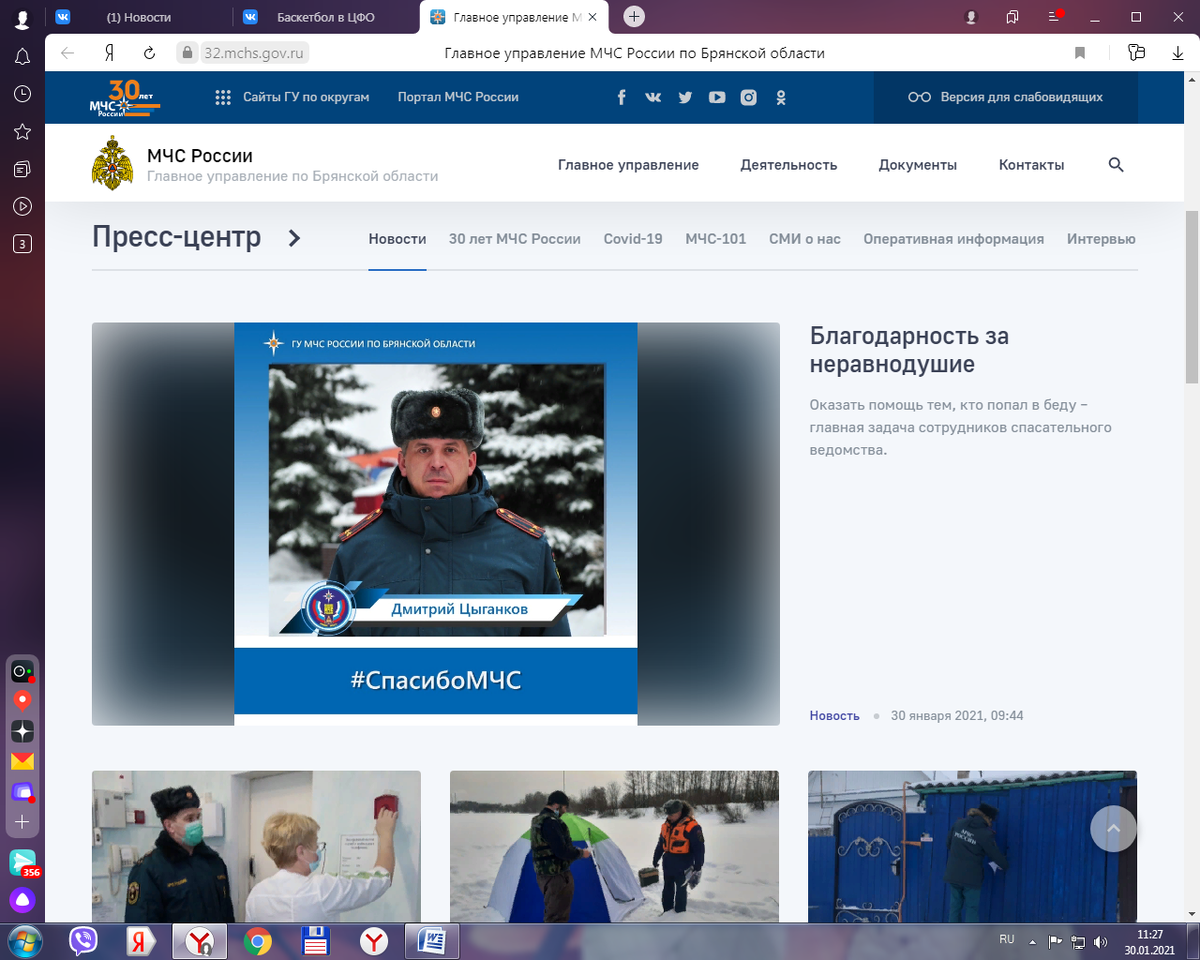Open Viber from the Windows taskbar
Viewport: 1200px width, 960px height.
pyautogui.click(x=83, y=941)
